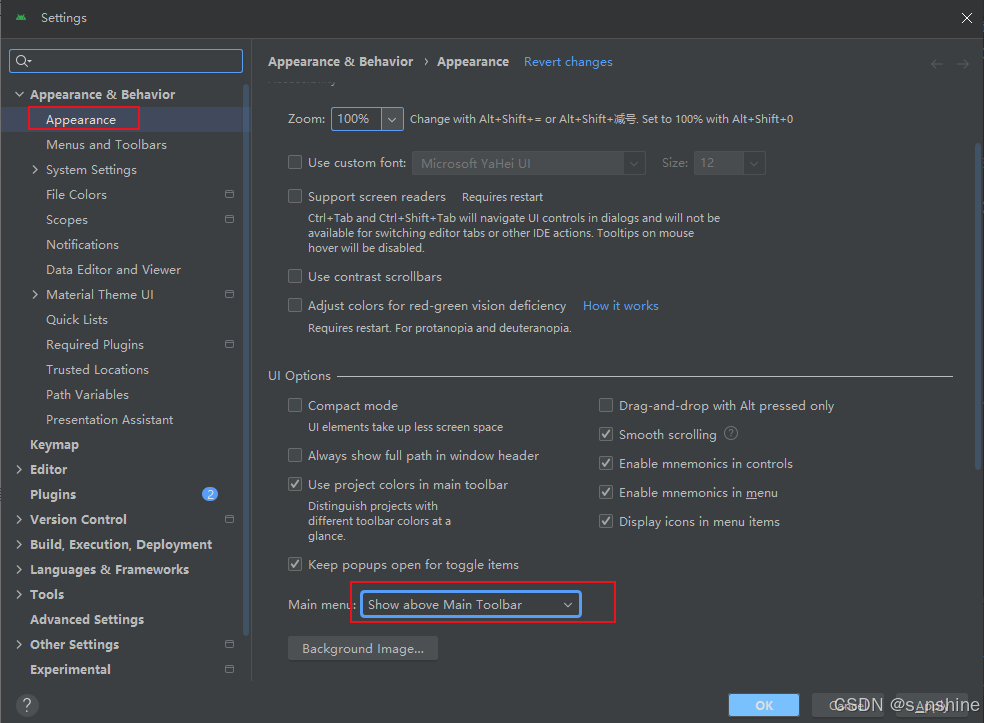This screenshot has width=984, height=723.
Task: Open the Plugins settings page
Action: click(53, 495)
